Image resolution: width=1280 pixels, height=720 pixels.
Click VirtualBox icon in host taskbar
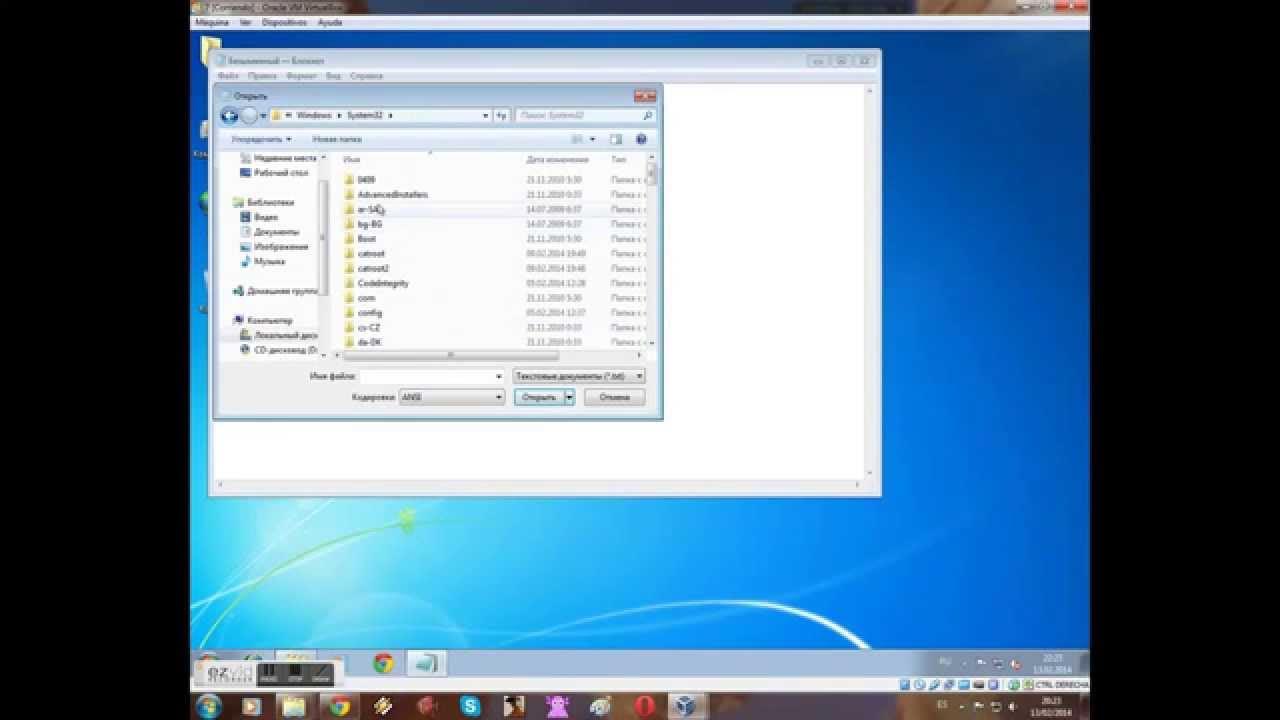685,705
